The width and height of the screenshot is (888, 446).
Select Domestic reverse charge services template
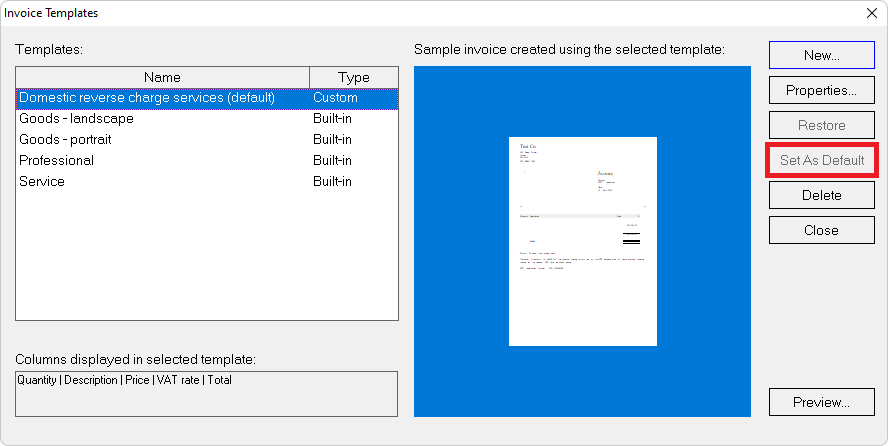(x=147, y=98)
